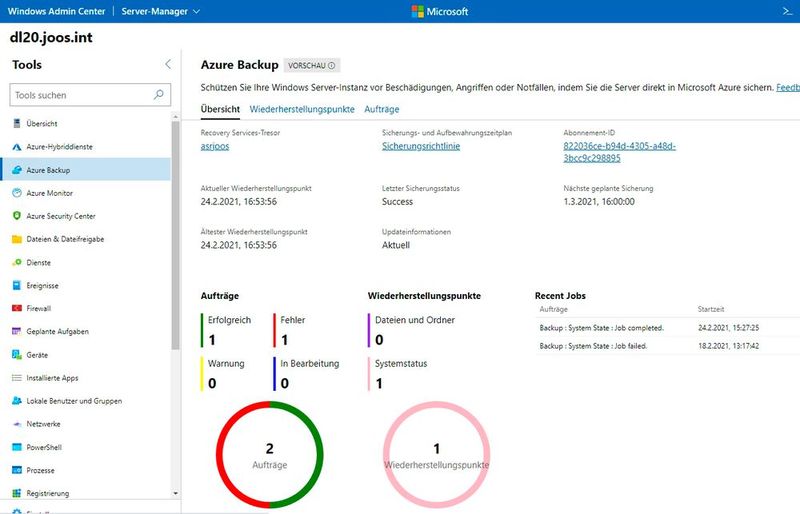Open Azure Monitor tool label
800x514 pixels.
point(49,193)
